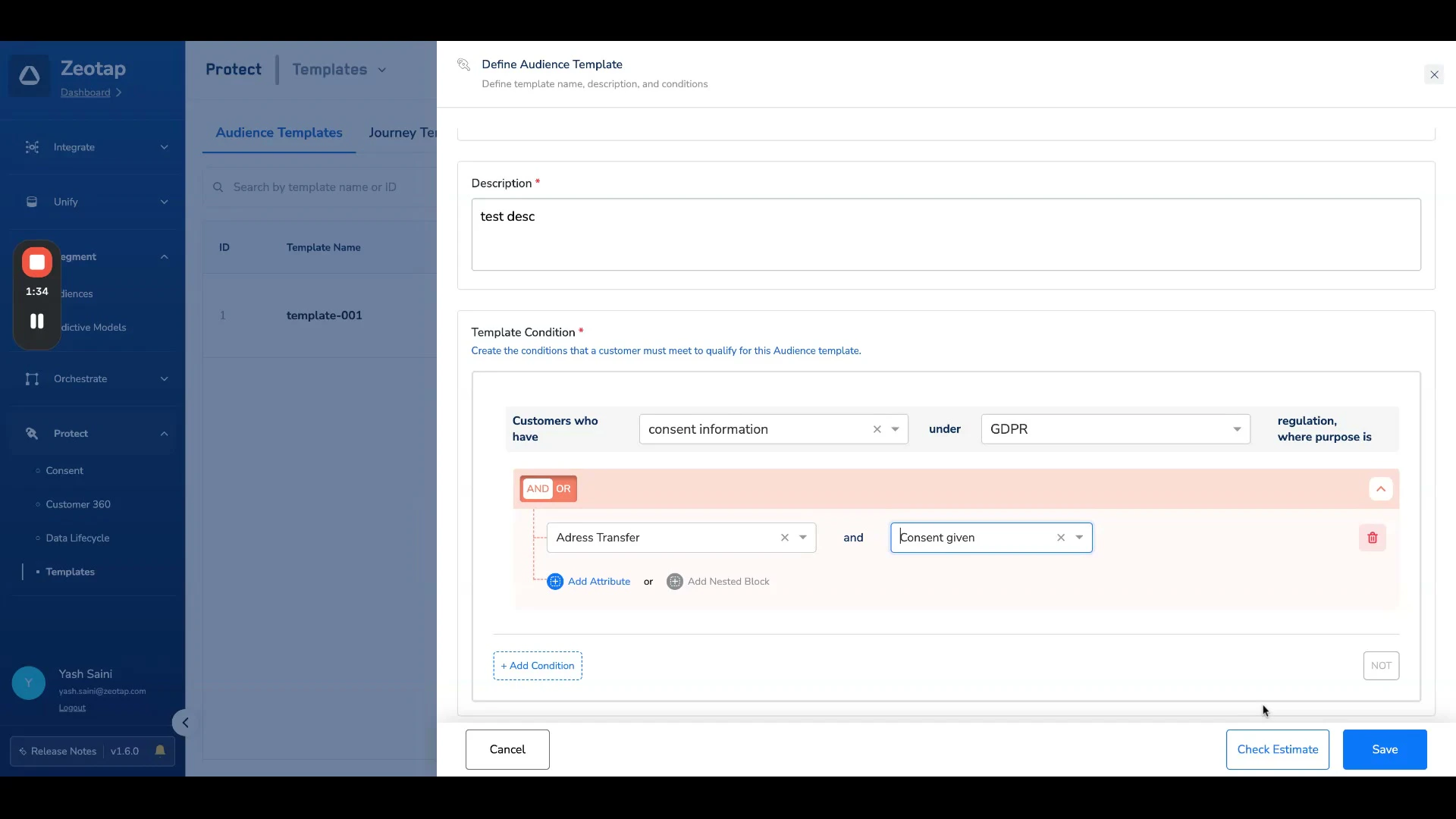This screenshot has width=1456, height=819.
Task: Open Customer 360 in the sidebar
Action: tap(78, 504)
